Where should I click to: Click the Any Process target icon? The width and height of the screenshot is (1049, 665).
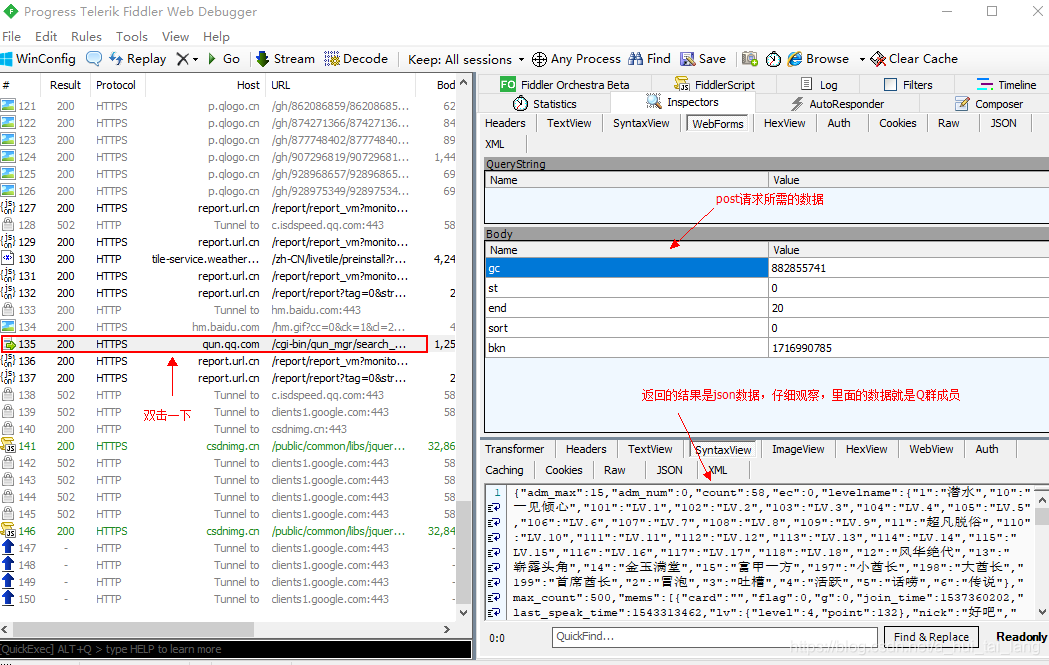coord(539,59)
